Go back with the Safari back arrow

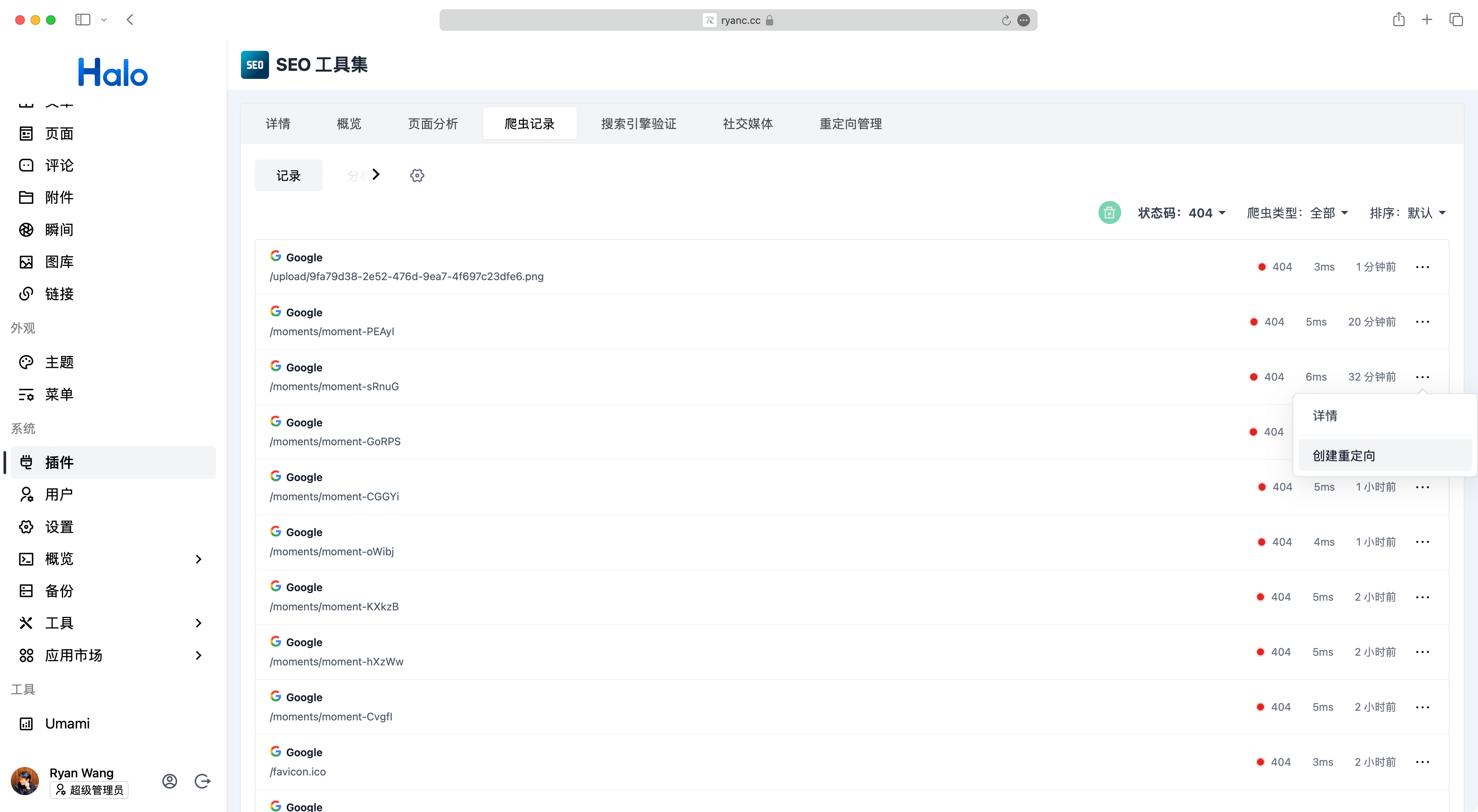[x=130, y=20]
